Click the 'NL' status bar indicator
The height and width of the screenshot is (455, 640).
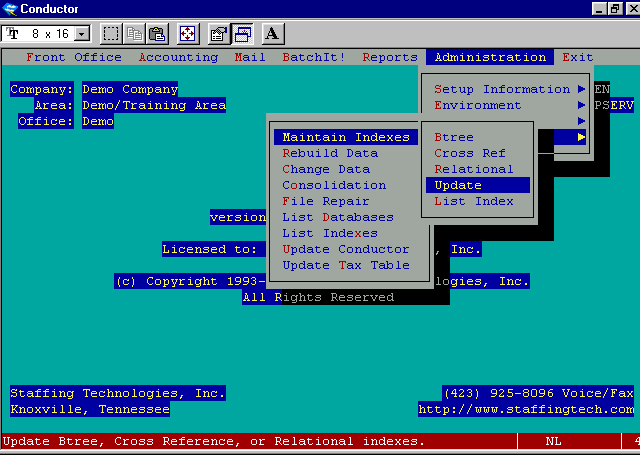point(553,441)
